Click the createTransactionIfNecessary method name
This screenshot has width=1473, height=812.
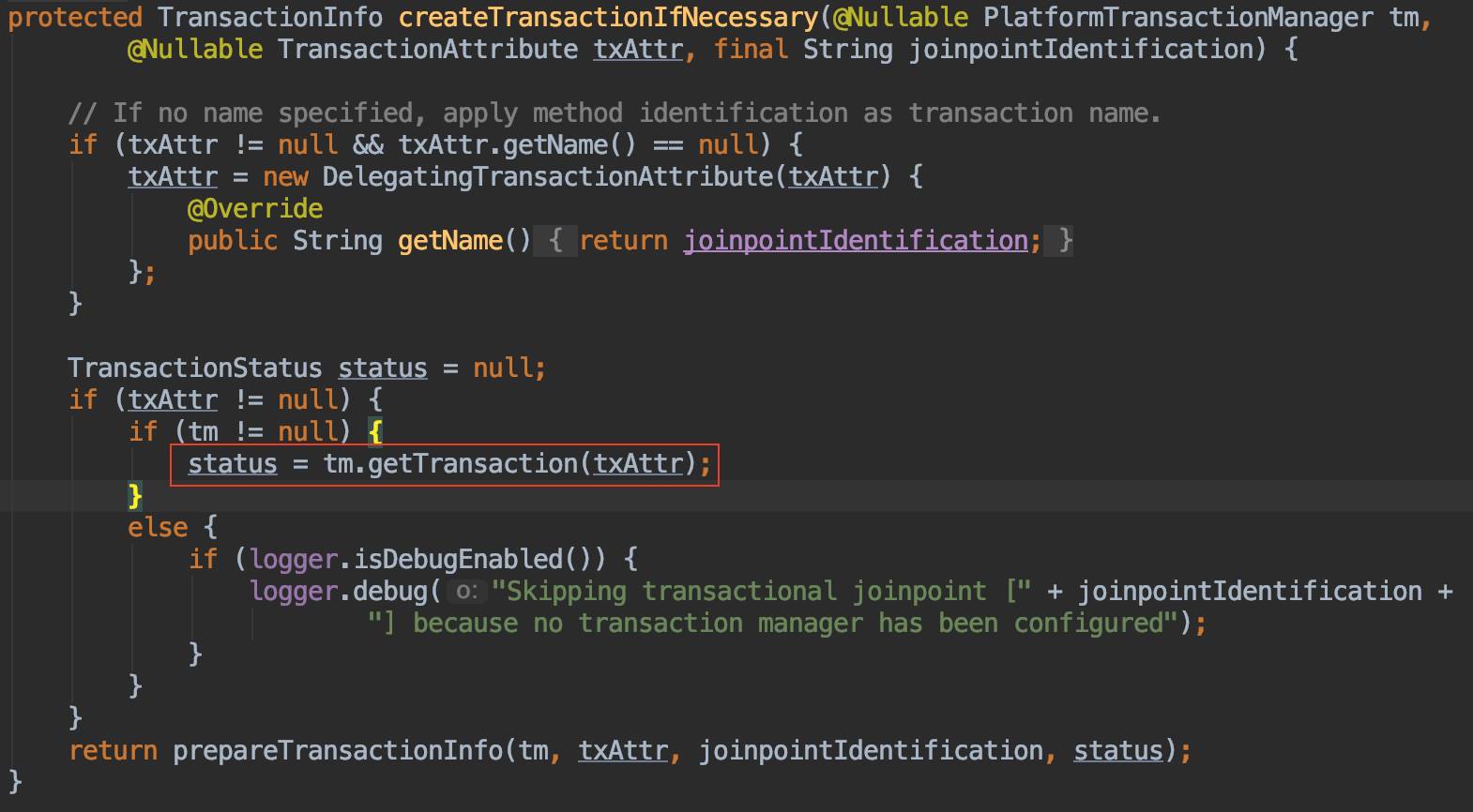608,17
